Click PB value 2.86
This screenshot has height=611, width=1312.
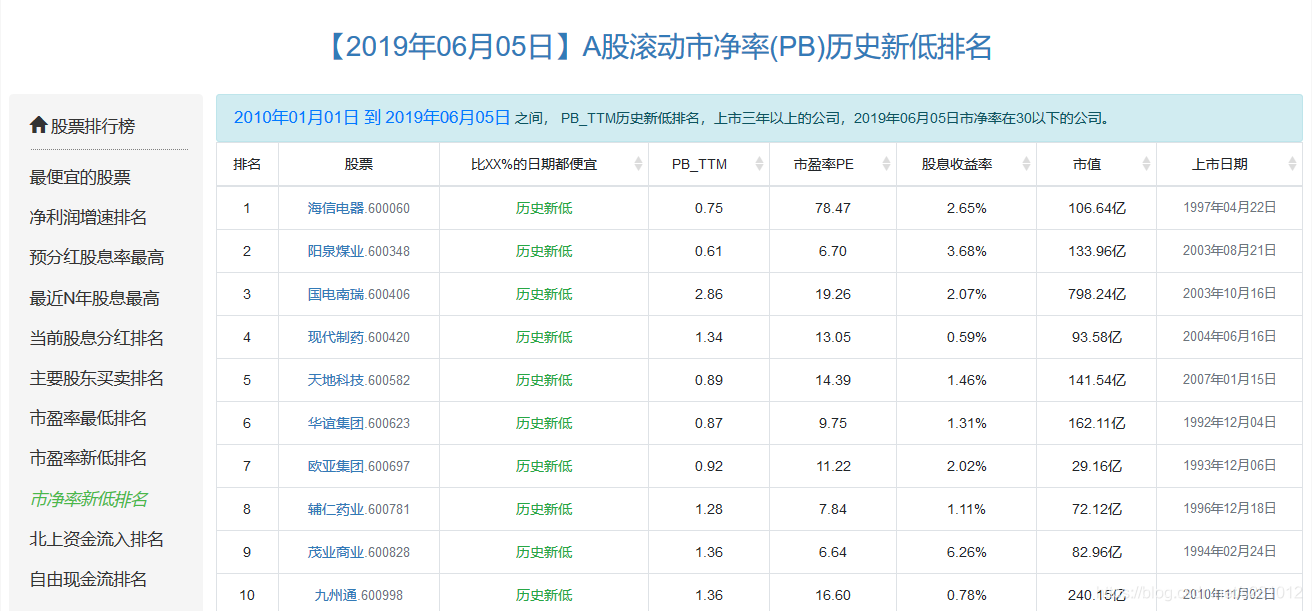pyautogui.click(x=708, y=294)
